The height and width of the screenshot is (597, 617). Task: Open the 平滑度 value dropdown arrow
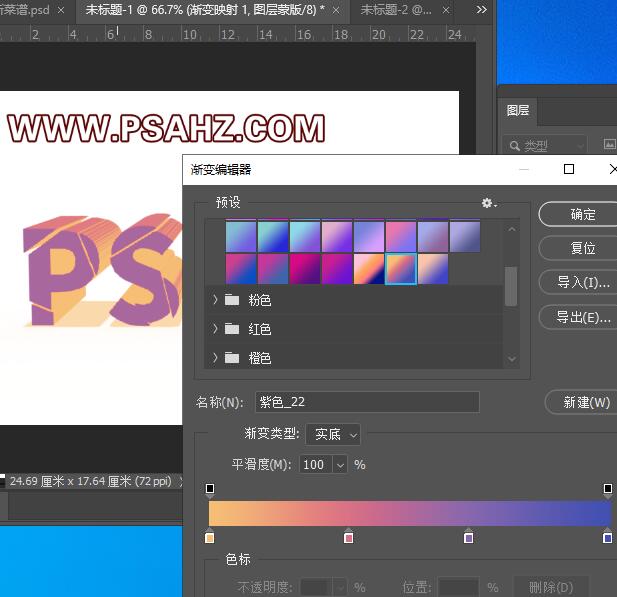click(x=340, y=465)
